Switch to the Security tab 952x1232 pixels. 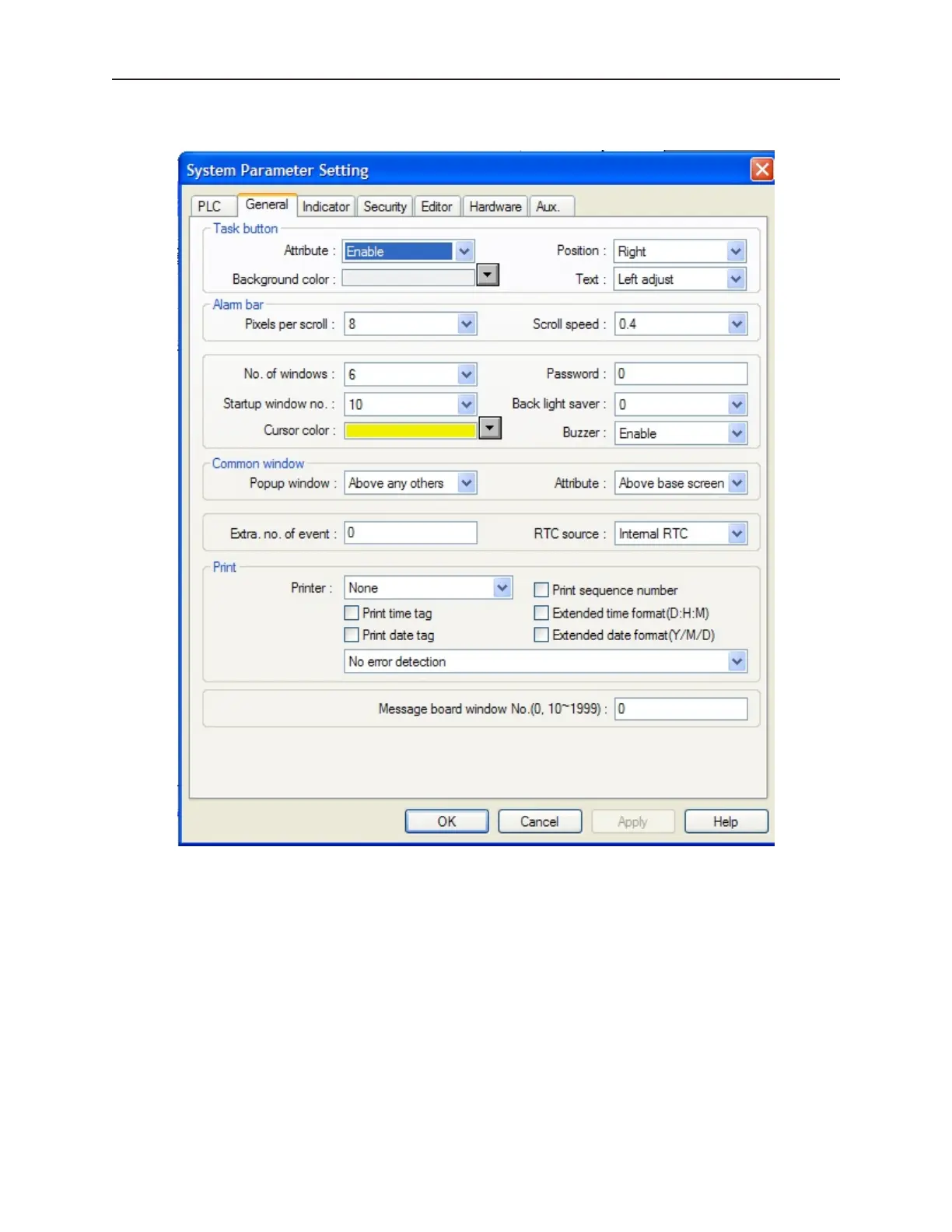pyautogui.click(x=385, y=206)
